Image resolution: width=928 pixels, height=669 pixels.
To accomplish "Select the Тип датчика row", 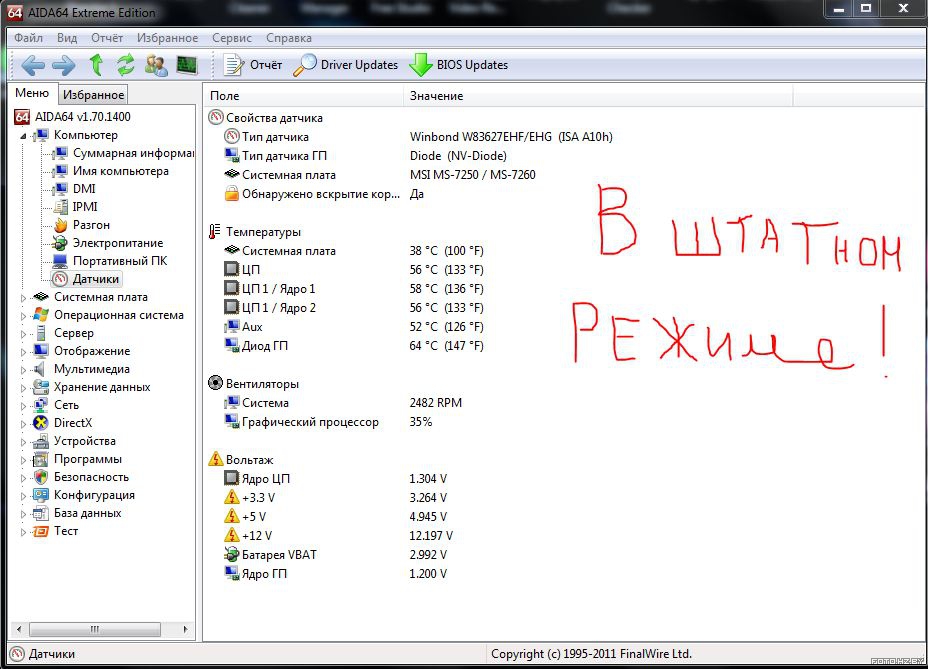I will click(x=420, y=137).
